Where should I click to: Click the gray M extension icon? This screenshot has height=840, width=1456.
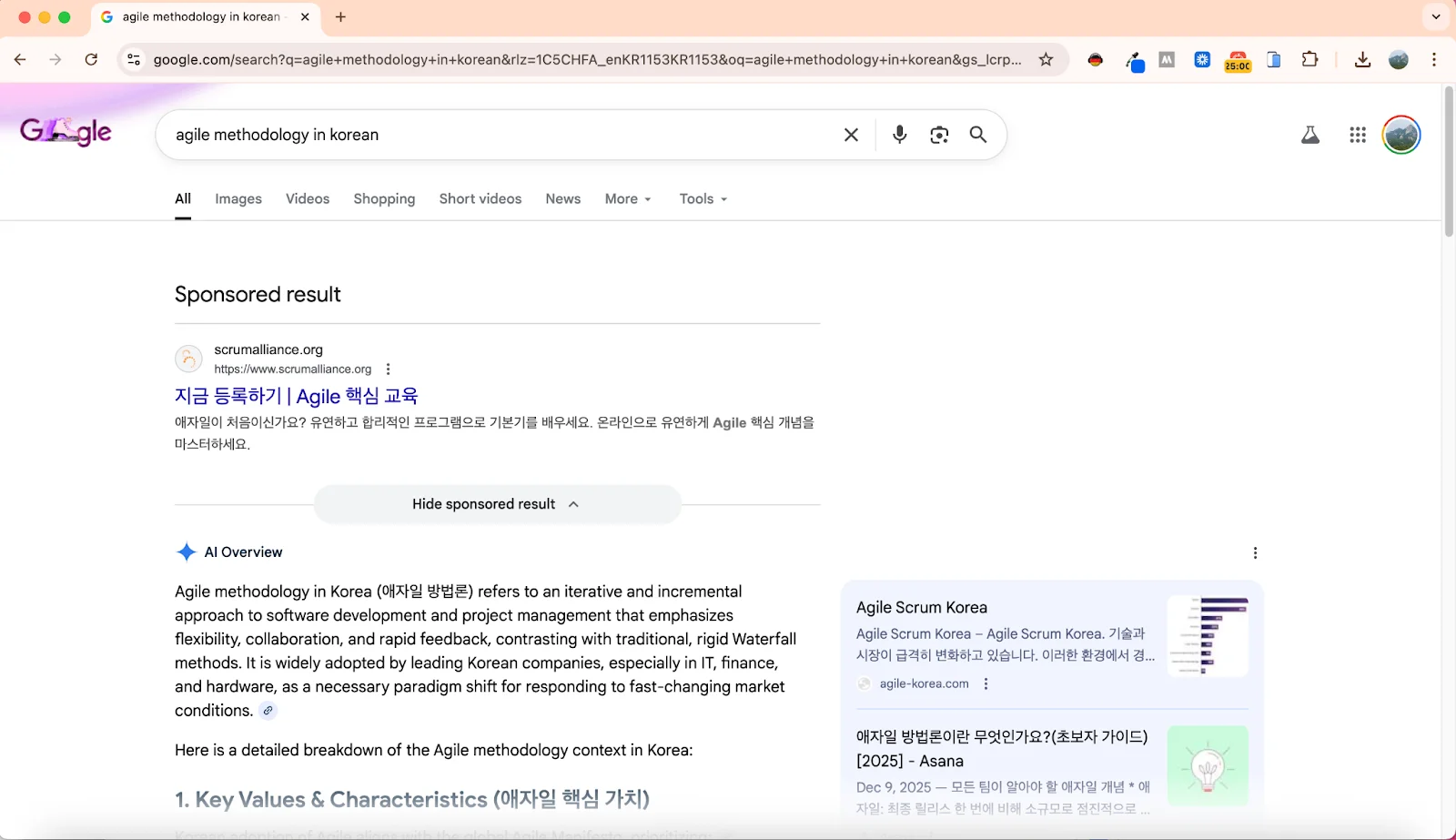tap(1167, 59)
